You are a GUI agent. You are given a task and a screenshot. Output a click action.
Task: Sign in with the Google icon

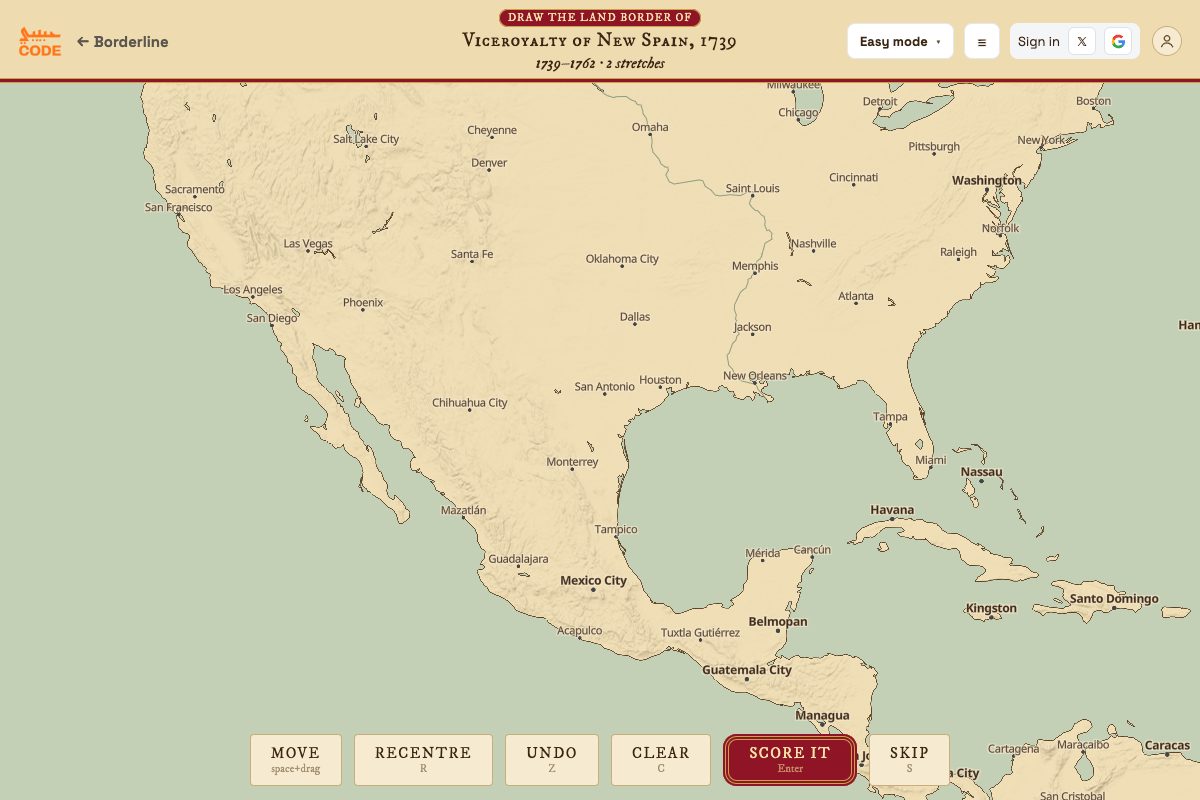1118,41
